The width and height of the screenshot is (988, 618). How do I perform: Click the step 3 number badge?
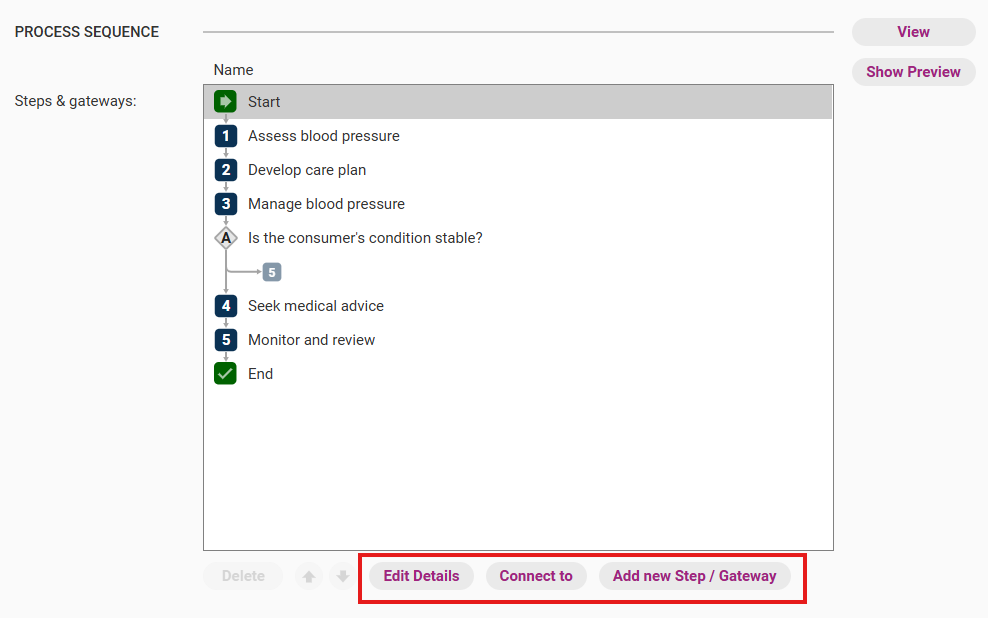click(x=226, y=204)
